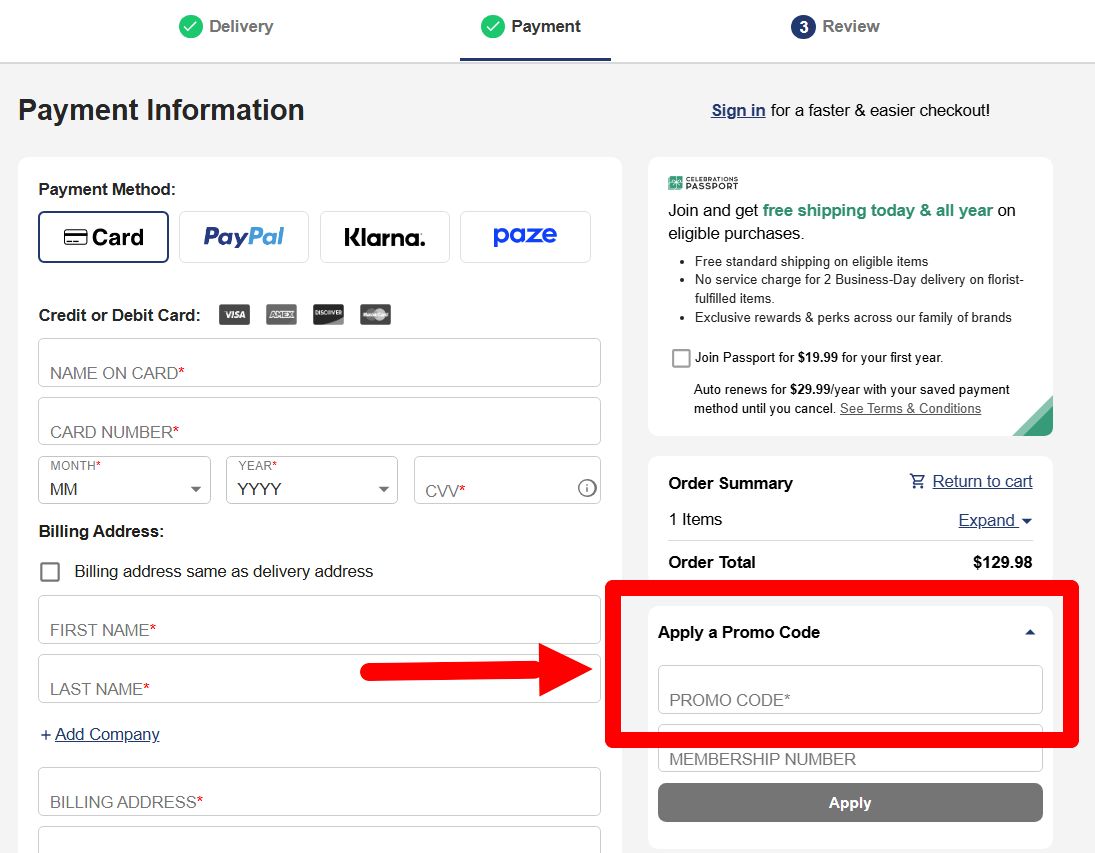Go to the Review step tab
Image resolution: width=1095 pixels, height=853 pixels.
(x=835, y=27)
